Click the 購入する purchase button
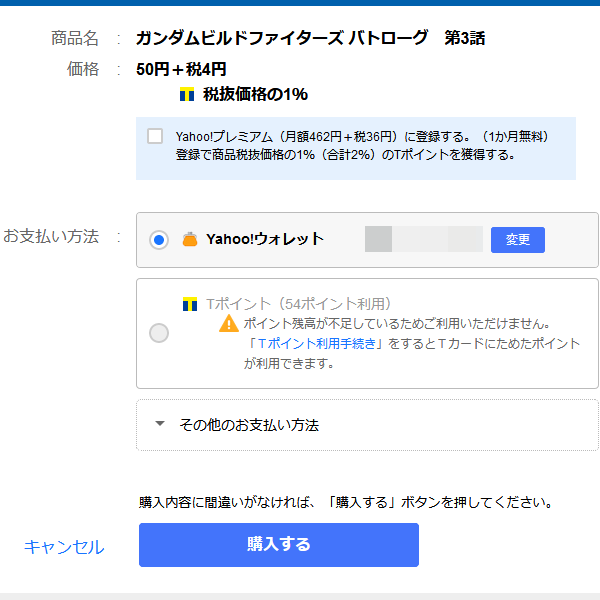 [279, 545]
